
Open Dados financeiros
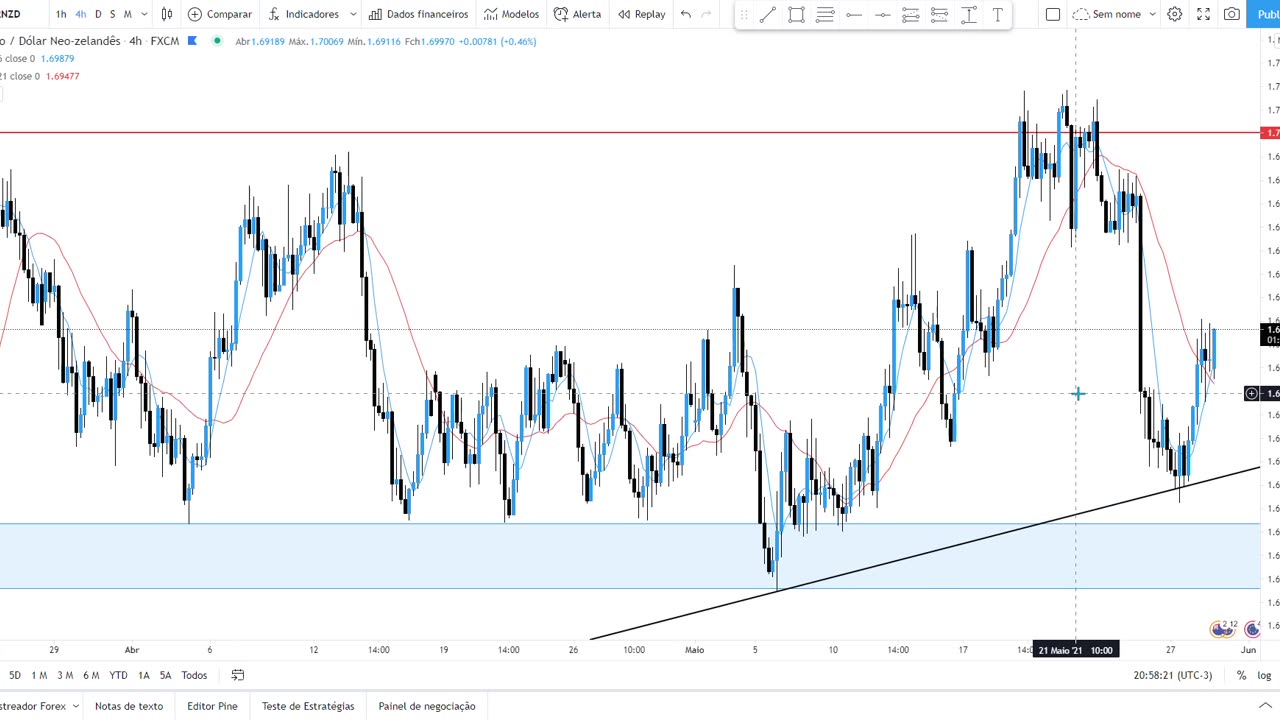pyautogui.click(x=418, y=14)
